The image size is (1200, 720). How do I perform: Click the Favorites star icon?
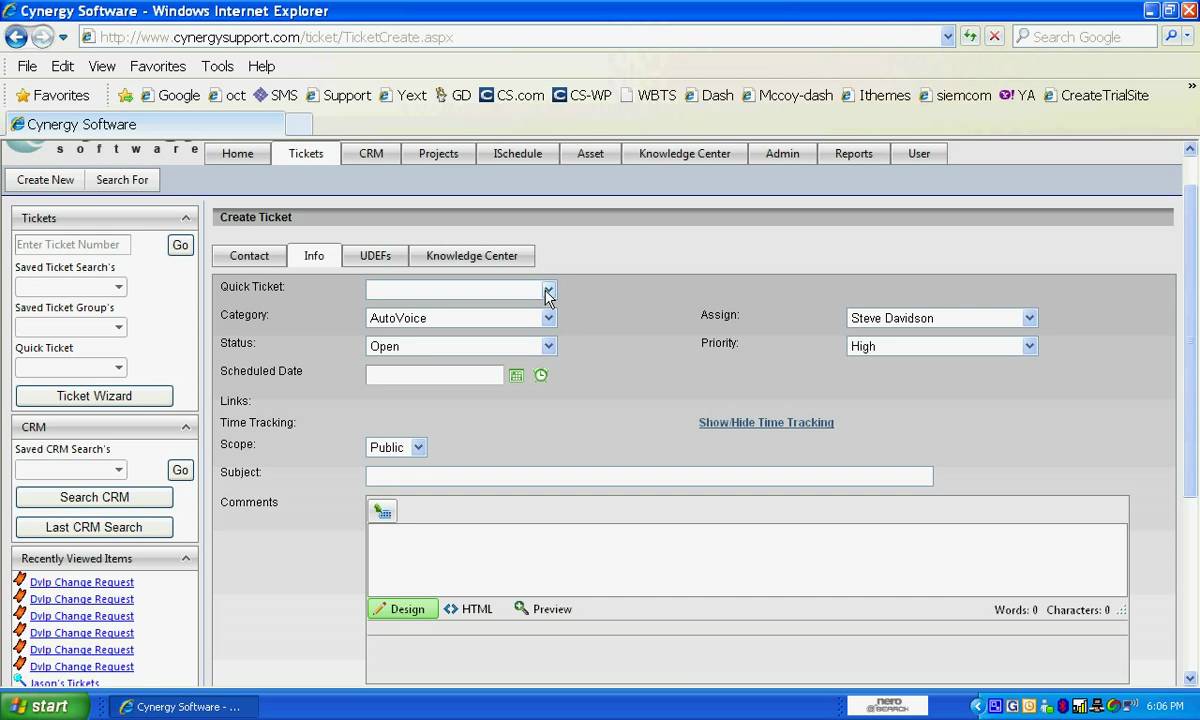click(22, 95)
